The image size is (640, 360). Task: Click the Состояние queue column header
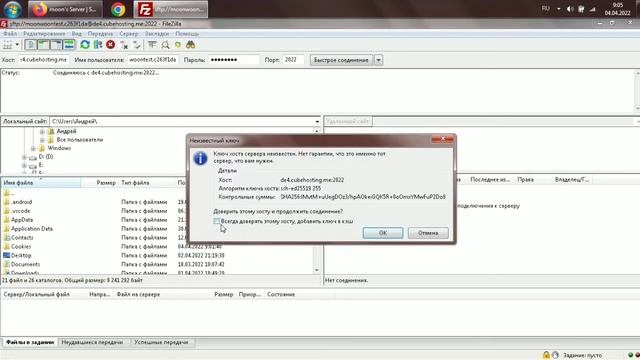click(x=281, y=294)
